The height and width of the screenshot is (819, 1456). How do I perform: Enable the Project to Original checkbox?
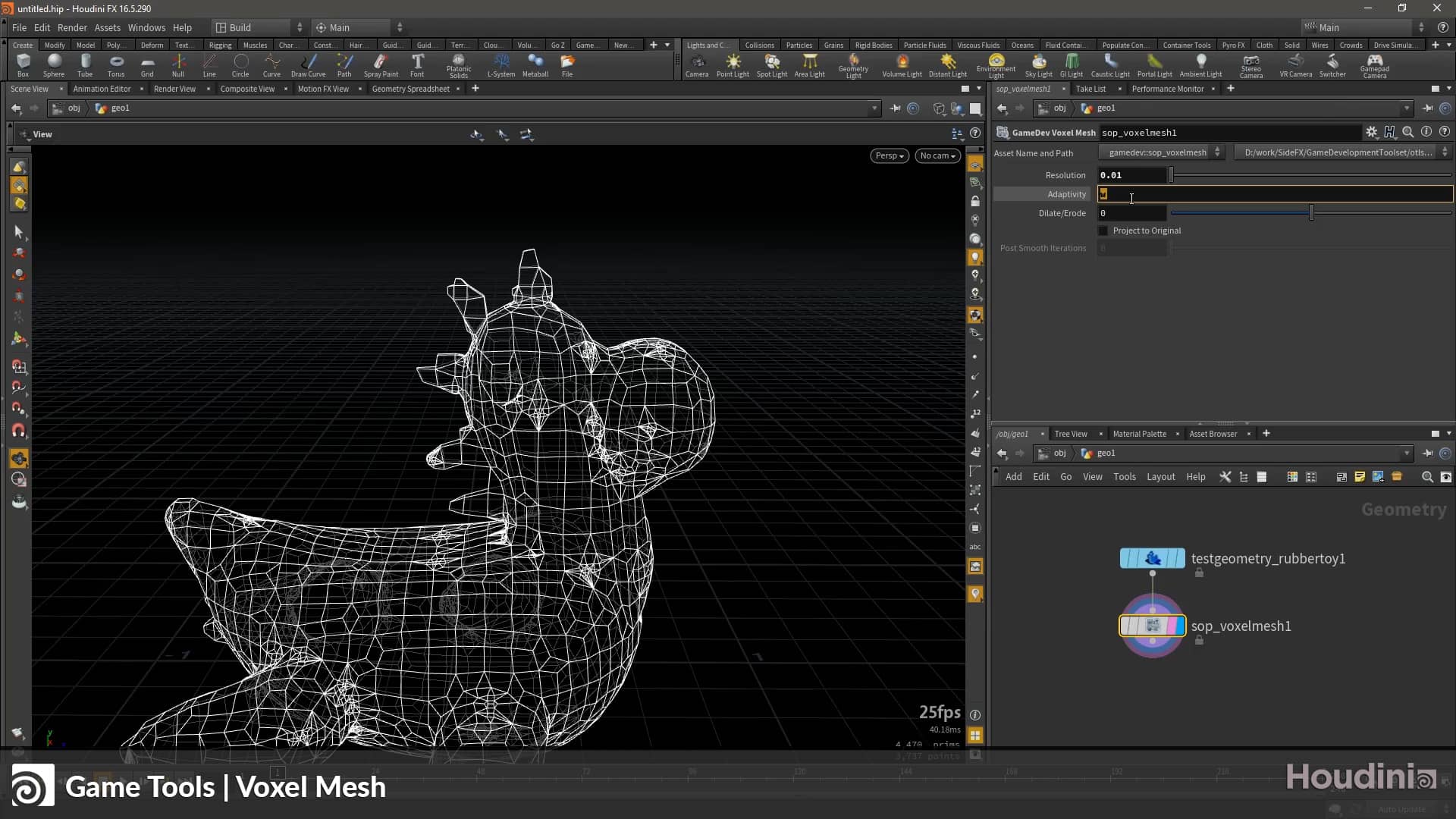[1104, 231]
